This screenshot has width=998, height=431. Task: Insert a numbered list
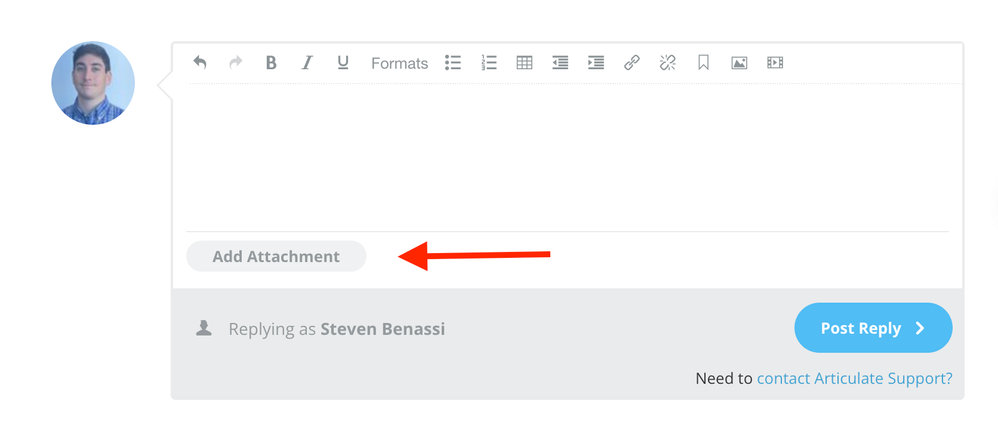click(489, 63)
